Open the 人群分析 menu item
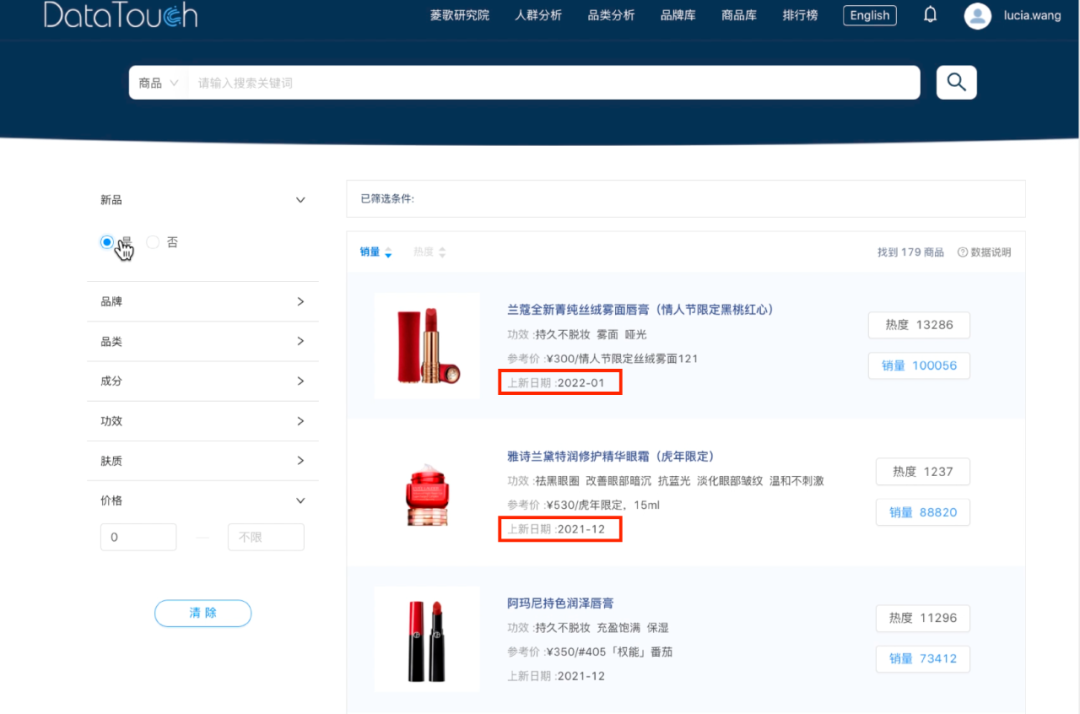Viewport: 1080px width, 714px height. tap(538, 15)
